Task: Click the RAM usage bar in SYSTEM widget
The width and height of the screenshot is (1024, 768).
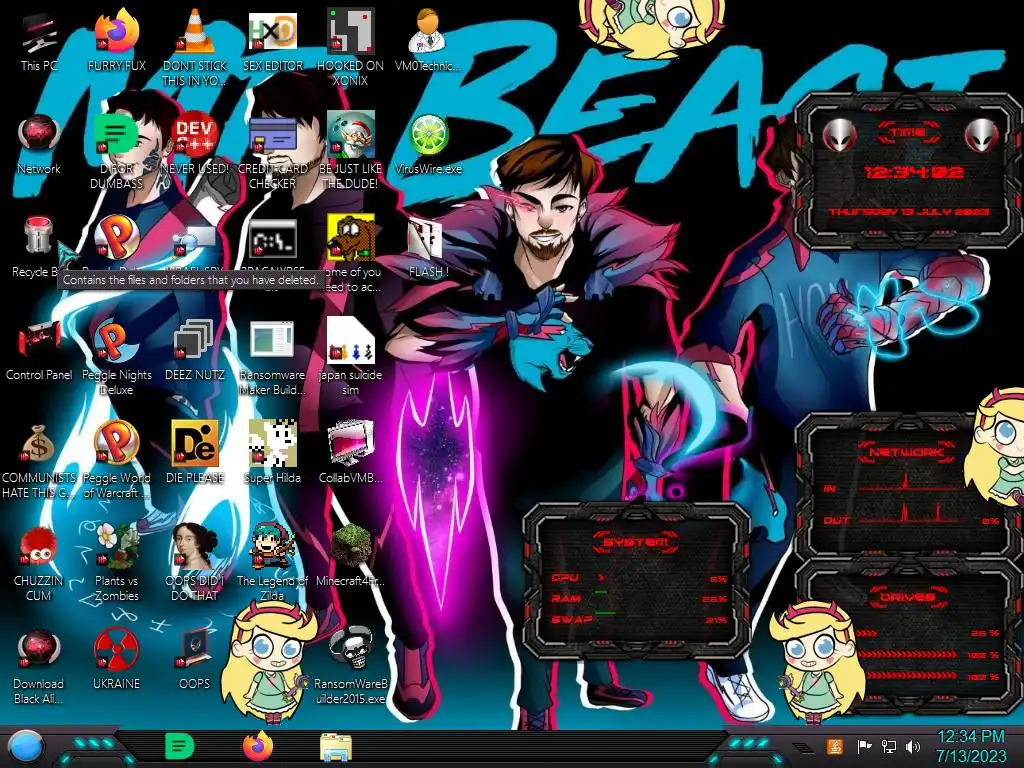Action: 601,593
